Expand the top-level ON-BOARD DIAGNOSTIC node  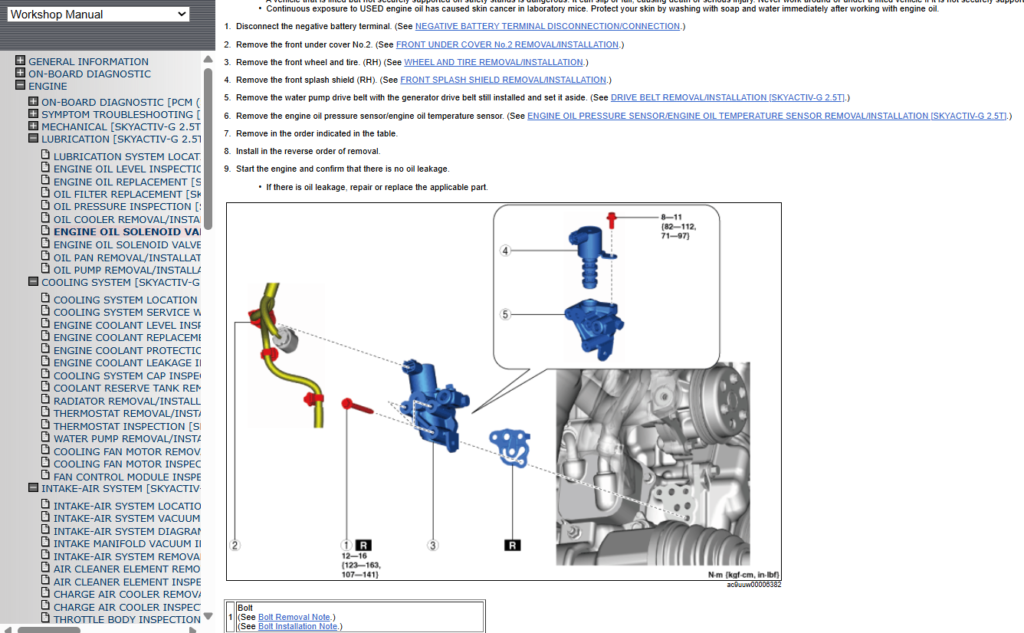(x=20, y=73)
